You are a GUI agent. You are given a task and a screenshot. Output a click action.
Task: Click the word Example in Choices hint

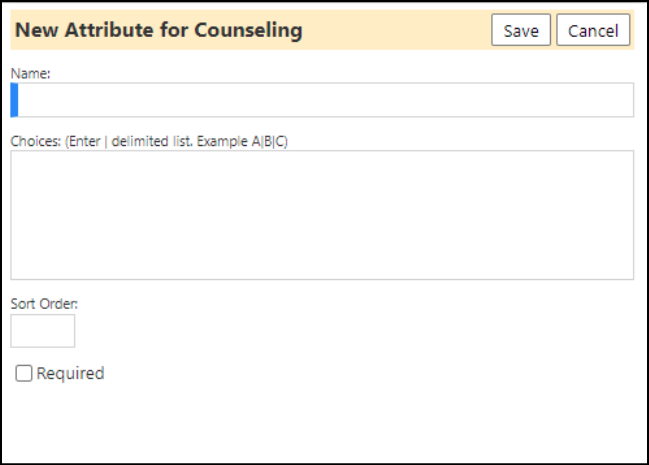pyautogui.click(x=222, y=141)
